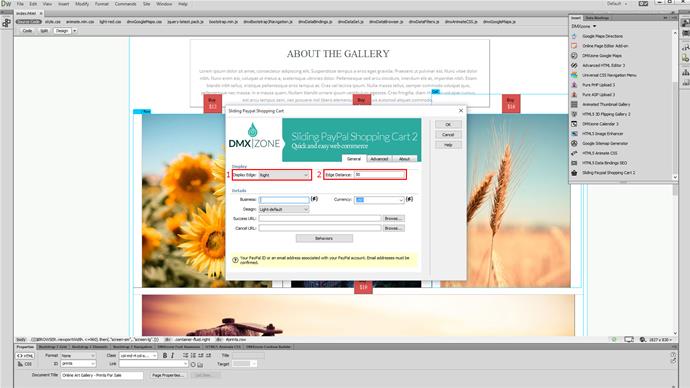
Task: Open Data Bindings panel tab
Action: [x=598, y=18]
